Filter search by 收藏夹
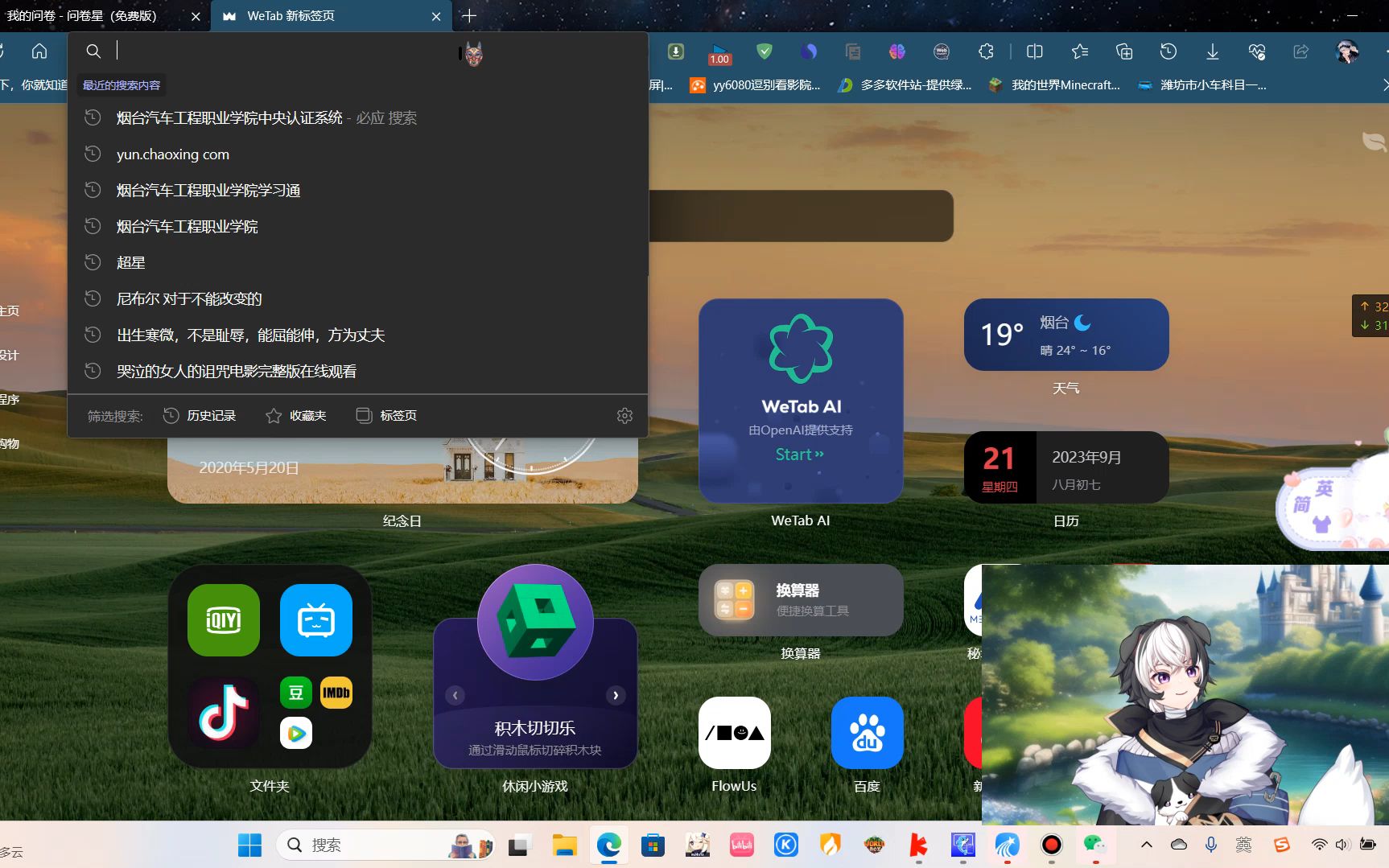The height and width of the screenshot is (868, 1389). [x=296, y=416]
